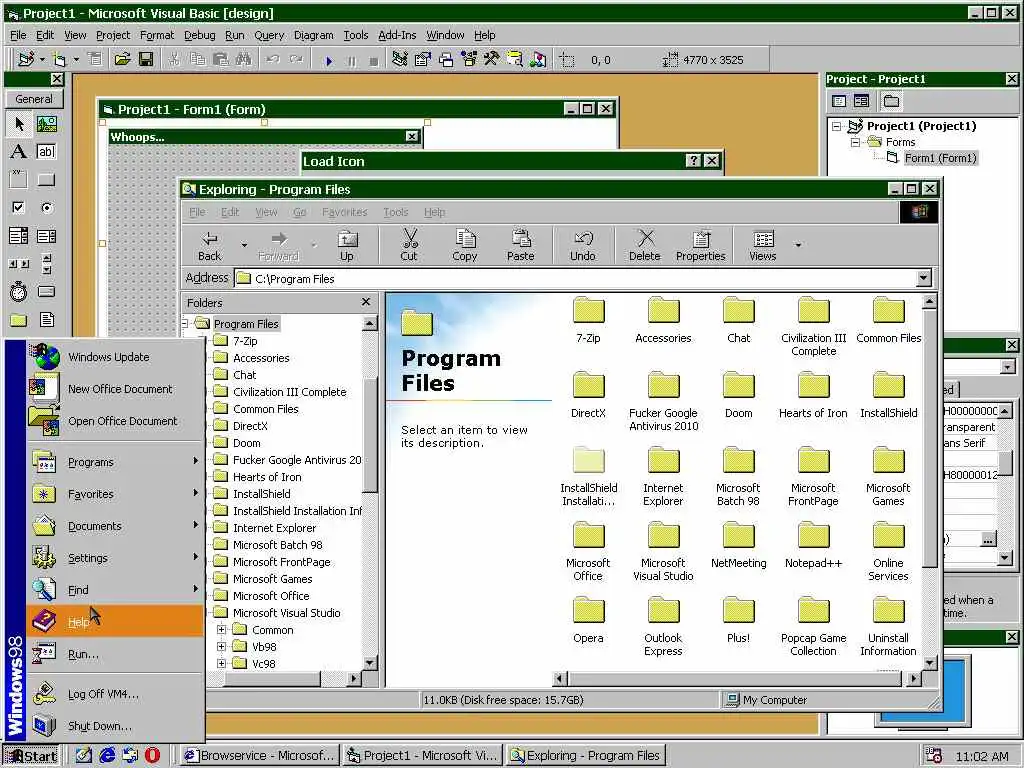Image resolution: width=1024 pixels, height=768 pixels.
Task: Open the Project menu in Visual Basic
Action: coord(113,35)
